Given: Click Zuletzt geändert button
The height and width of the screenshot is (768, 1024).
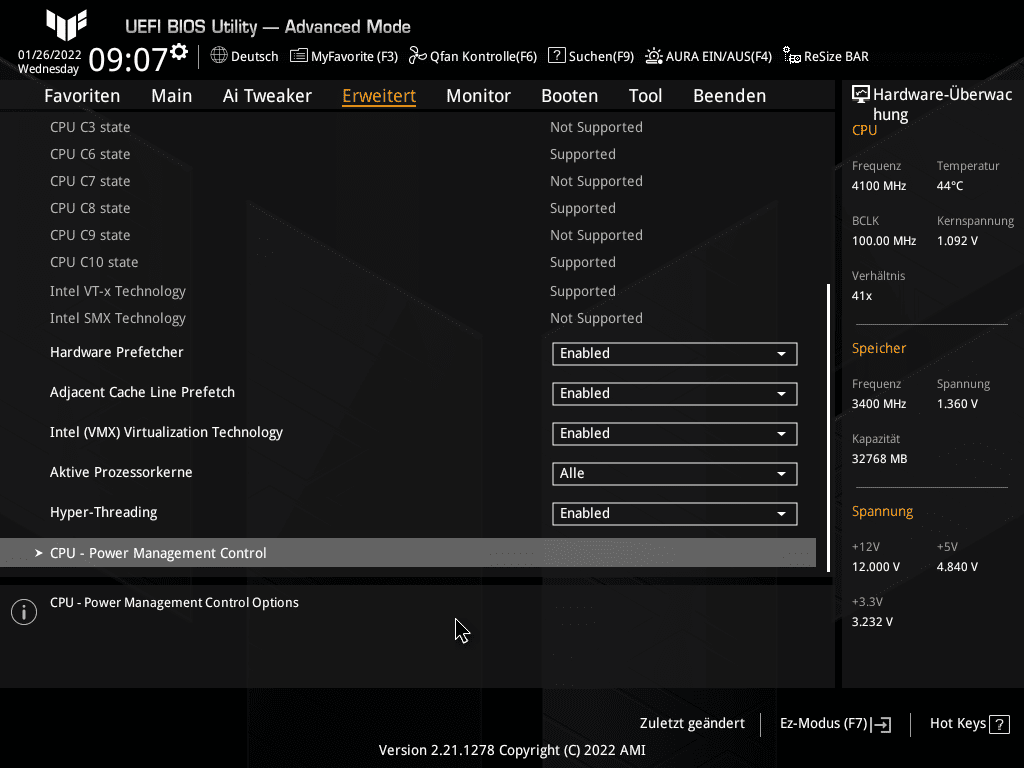Looking at the screenshot, I should click(x=692, y=723).
